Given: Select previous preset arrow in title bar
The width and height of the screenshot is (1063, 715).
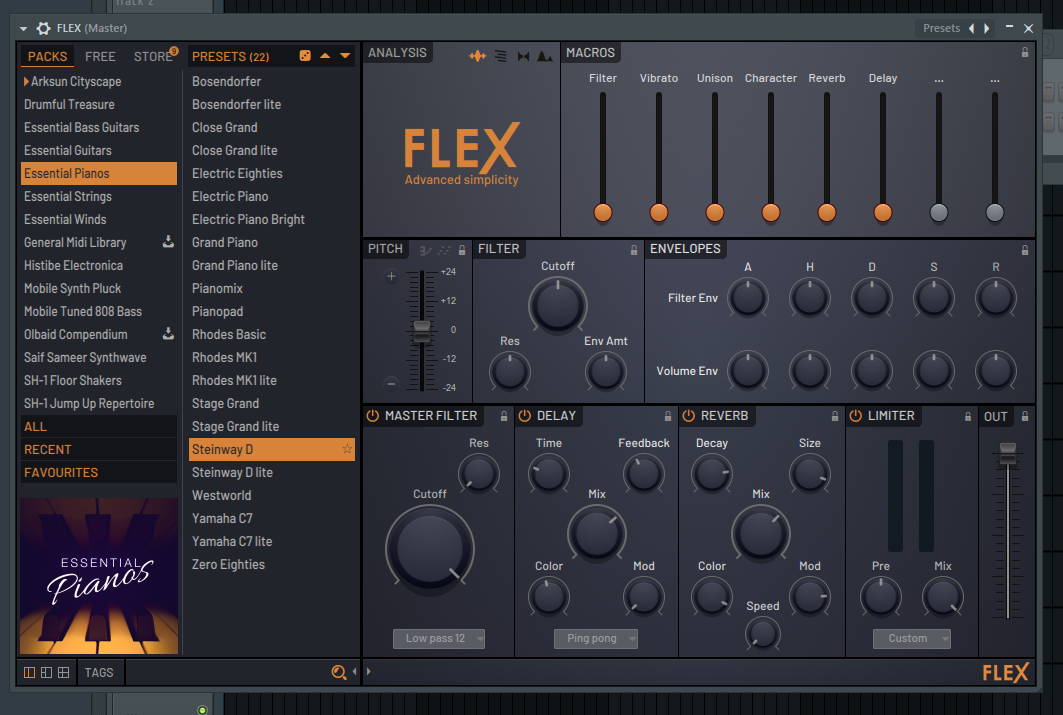Looking at the screenshot, I should [x=971, y=28].
